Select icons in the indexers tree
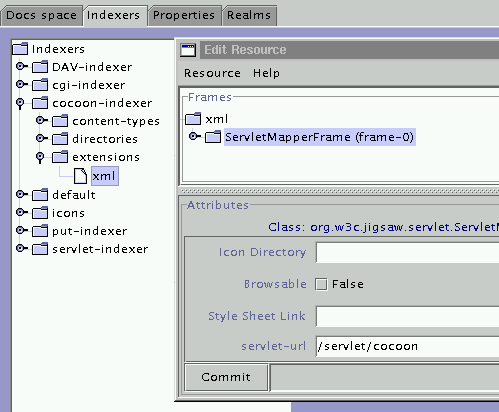The height and width of the screenshot is (412, 499). (x=68, y=213)
